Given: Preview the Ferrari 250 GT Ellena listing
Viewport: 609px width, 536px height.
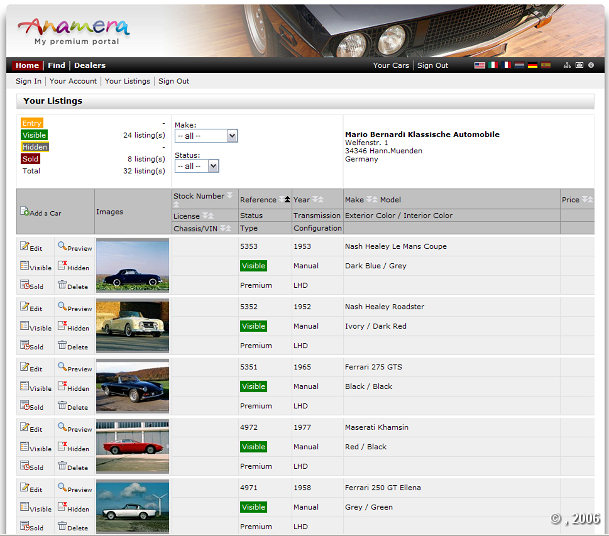Looking at the screenshot, I should point(75,488).
